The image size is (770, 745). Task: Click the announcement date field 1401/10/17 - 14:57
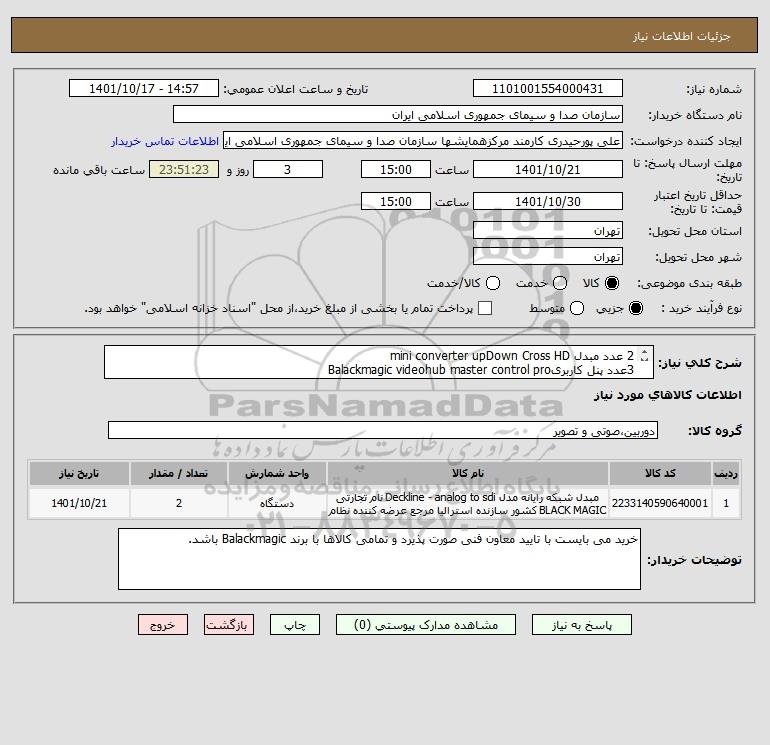(x=144, y=88)
